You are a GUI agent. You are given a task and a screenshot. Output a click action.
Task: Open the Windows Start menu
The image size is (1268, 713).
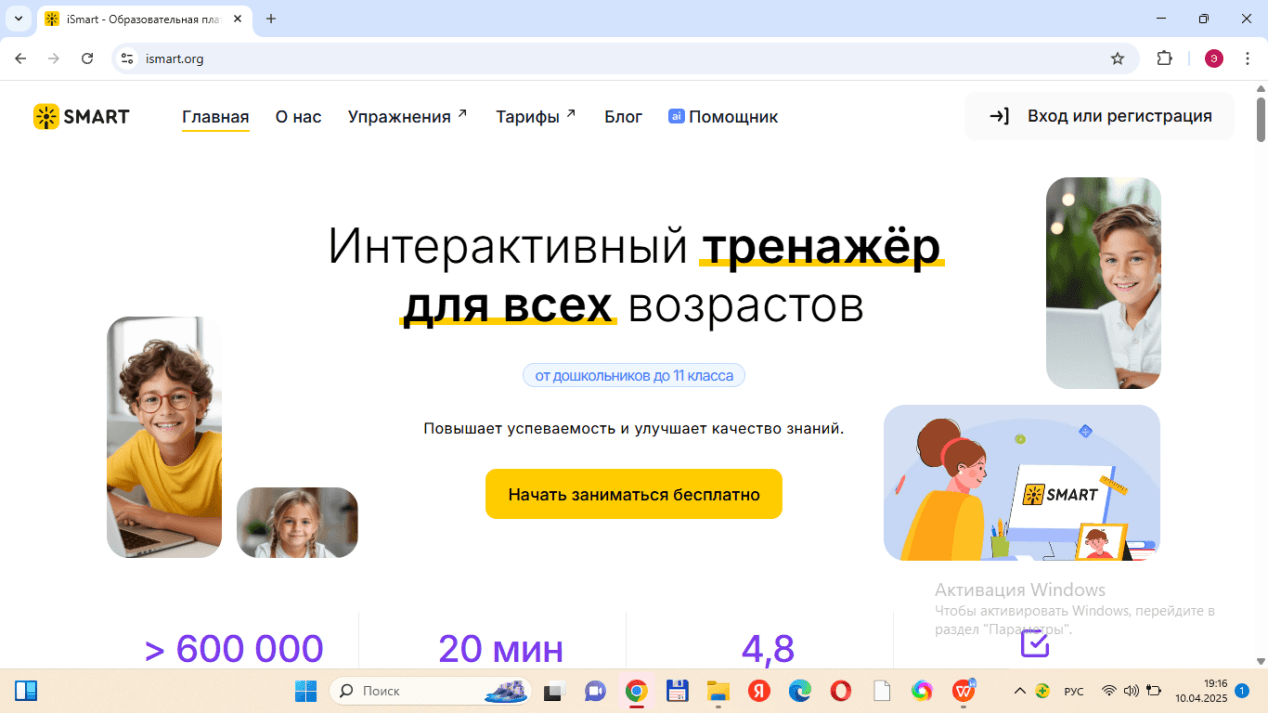pos(305,691)
